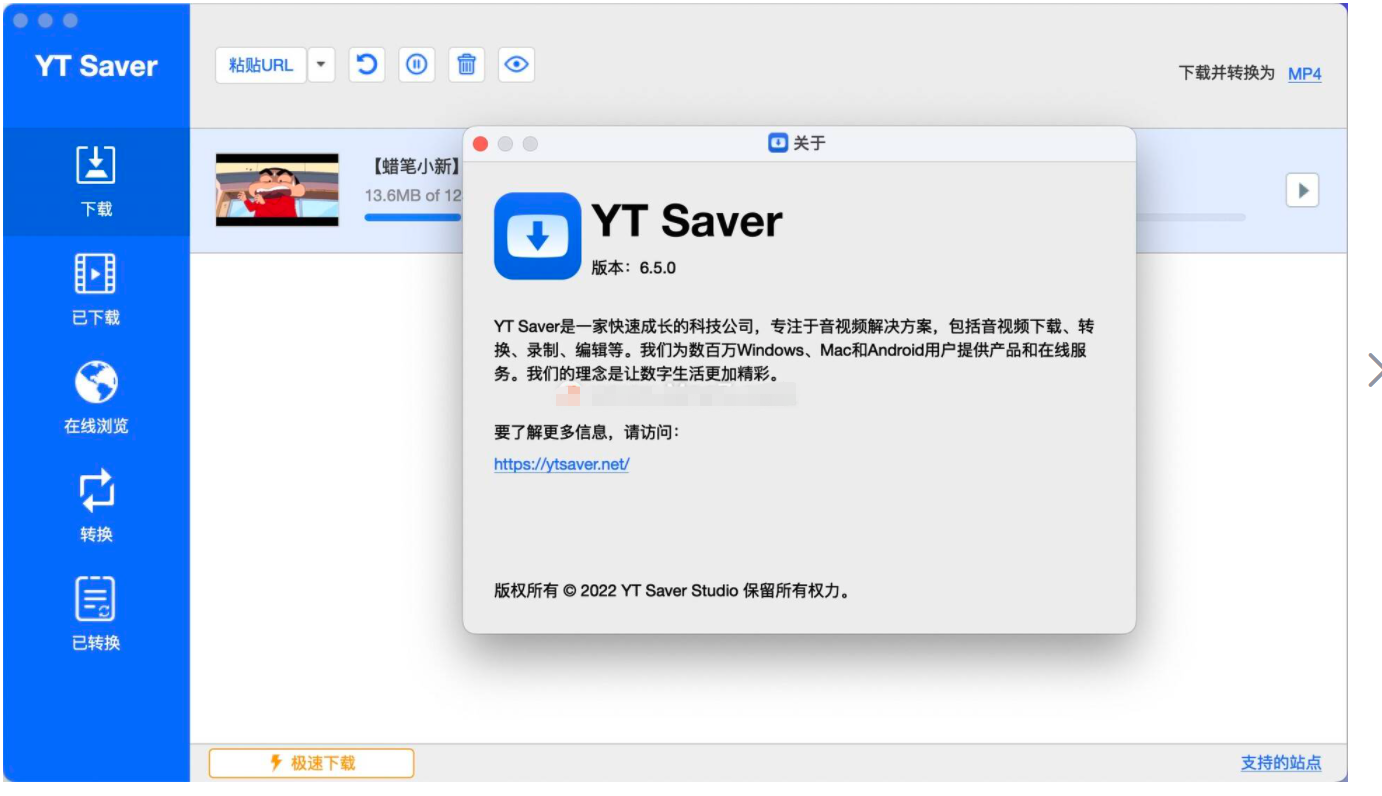Image resolution: width=1382 pixels, height=796 pixels.
Task: Click the pause all downloads icon
Action: click(417, 65)
